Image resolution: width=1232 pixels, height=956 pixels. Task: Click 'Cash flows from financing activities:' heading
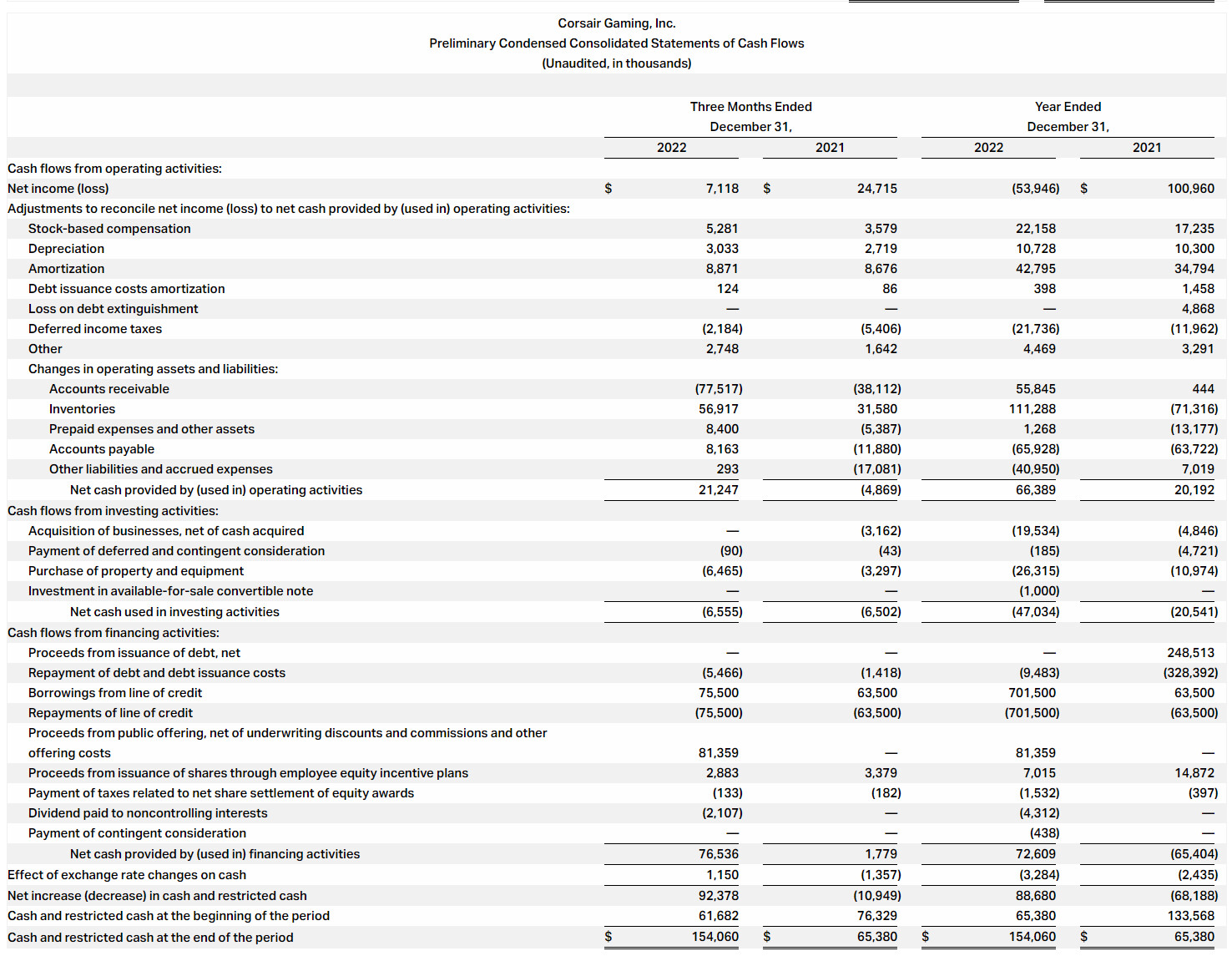pos(114,633)
